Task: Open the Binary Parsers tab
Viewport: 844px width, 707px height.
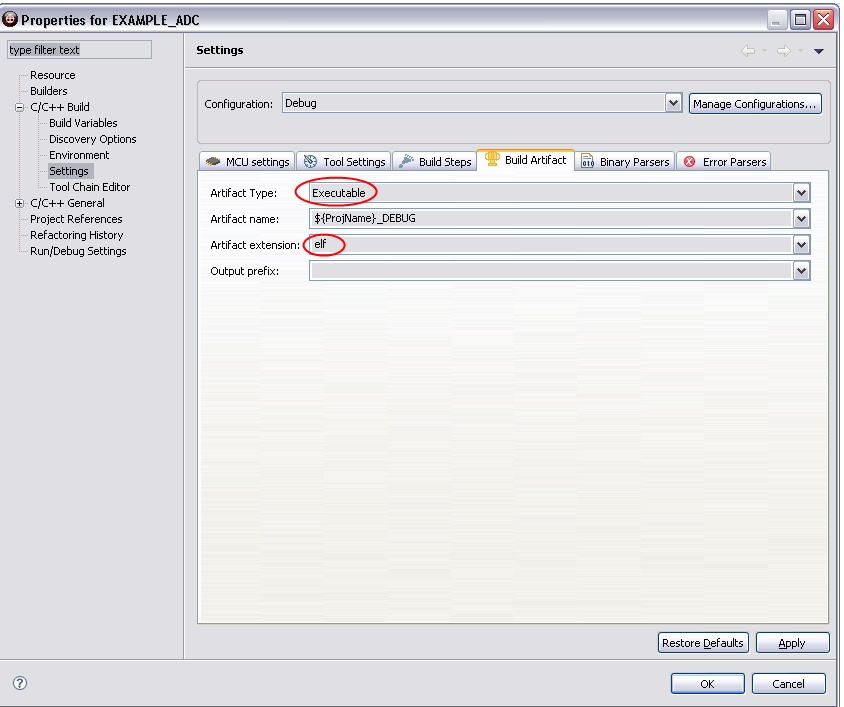Action: [625, 162]
